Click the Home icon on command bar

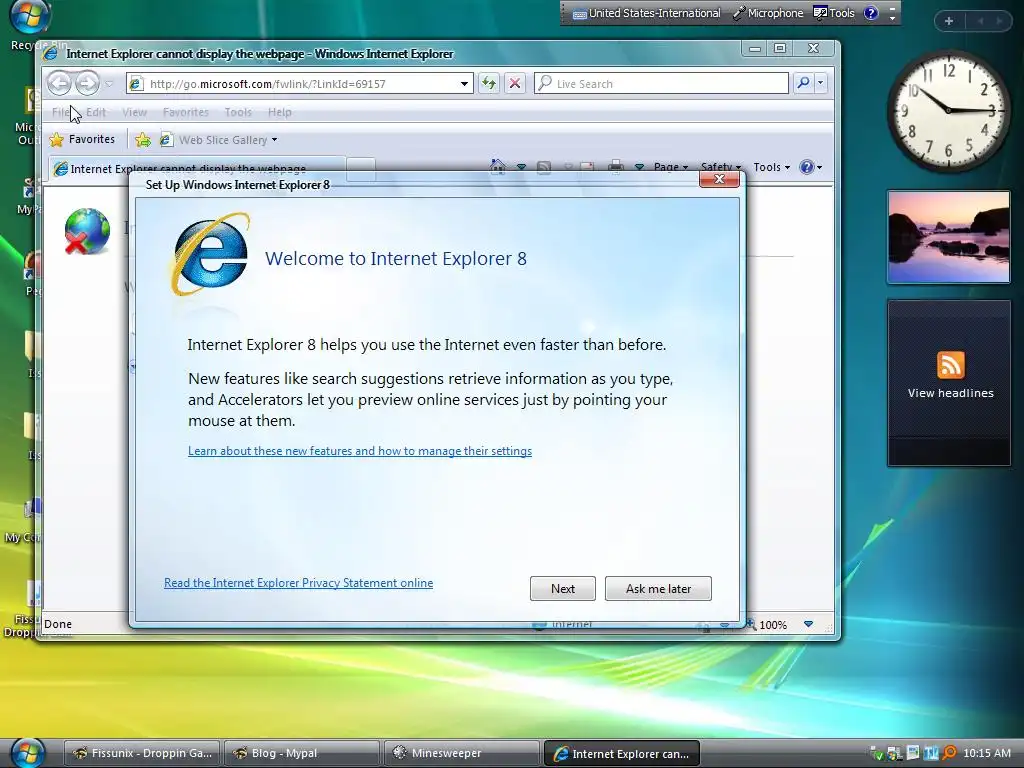498,167
